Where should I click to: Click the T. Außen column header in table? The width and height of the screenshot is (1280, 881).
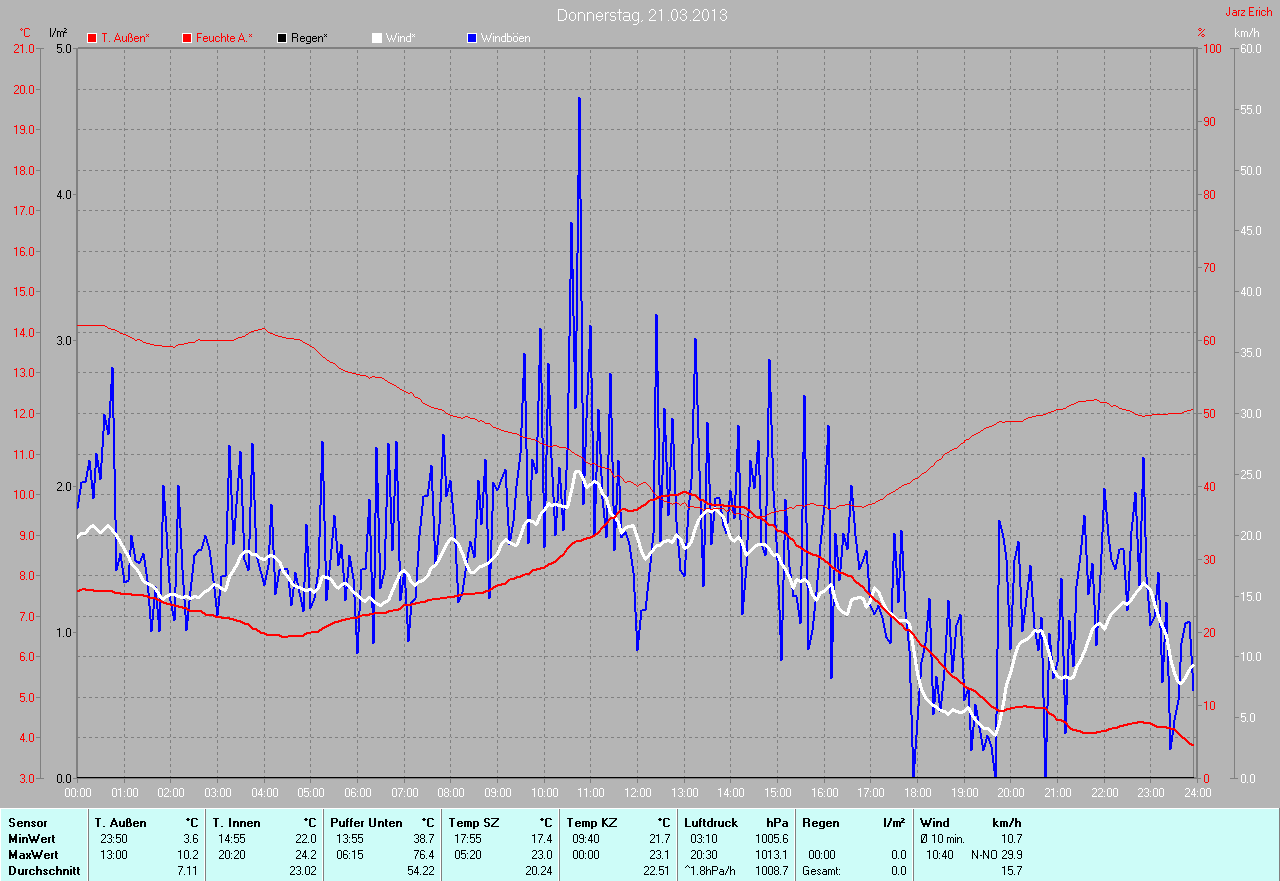pyautogui.click(x=121, y=823)
